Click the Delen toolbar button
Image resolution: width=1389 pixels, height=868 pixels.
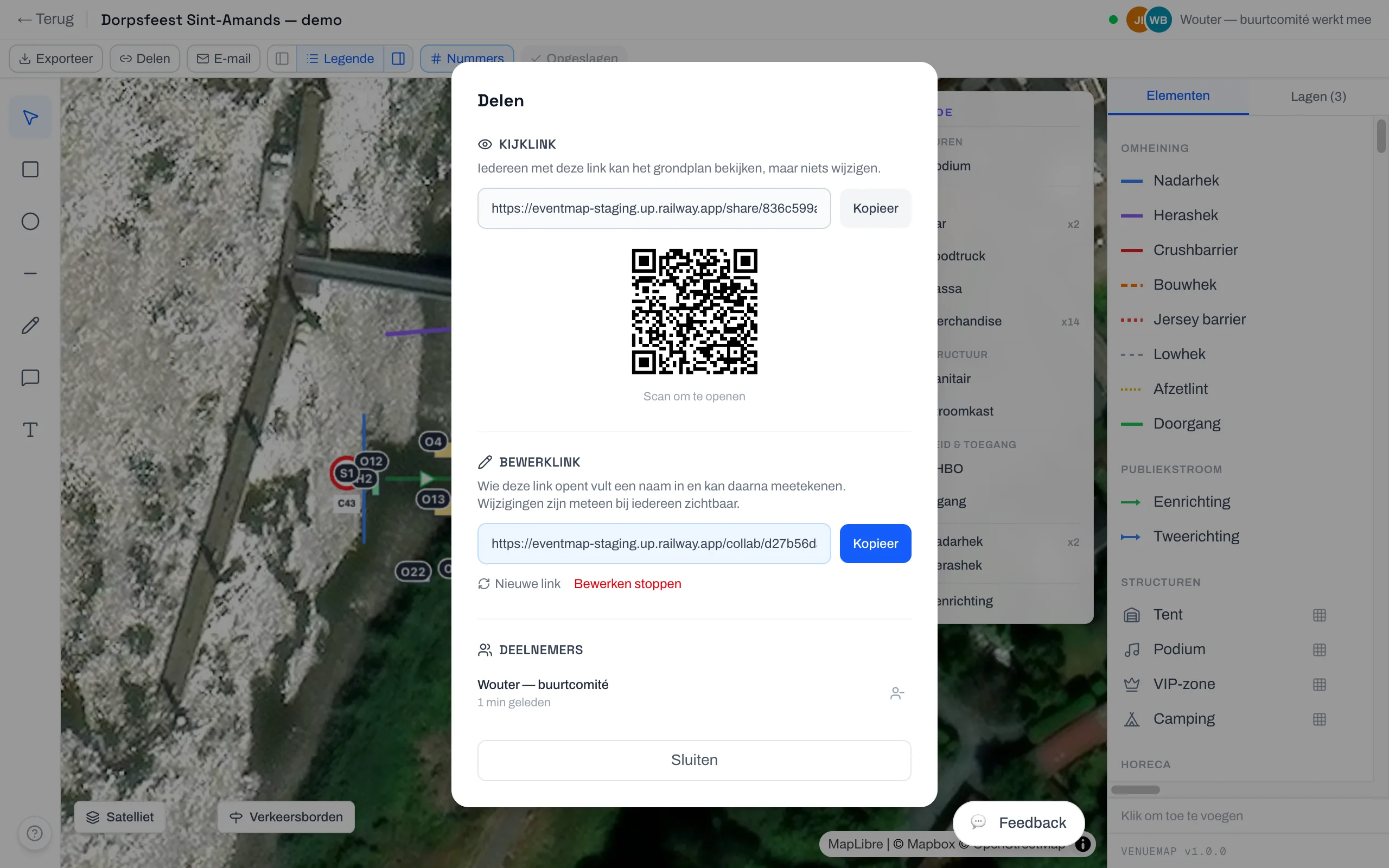(x=145, y=59)
